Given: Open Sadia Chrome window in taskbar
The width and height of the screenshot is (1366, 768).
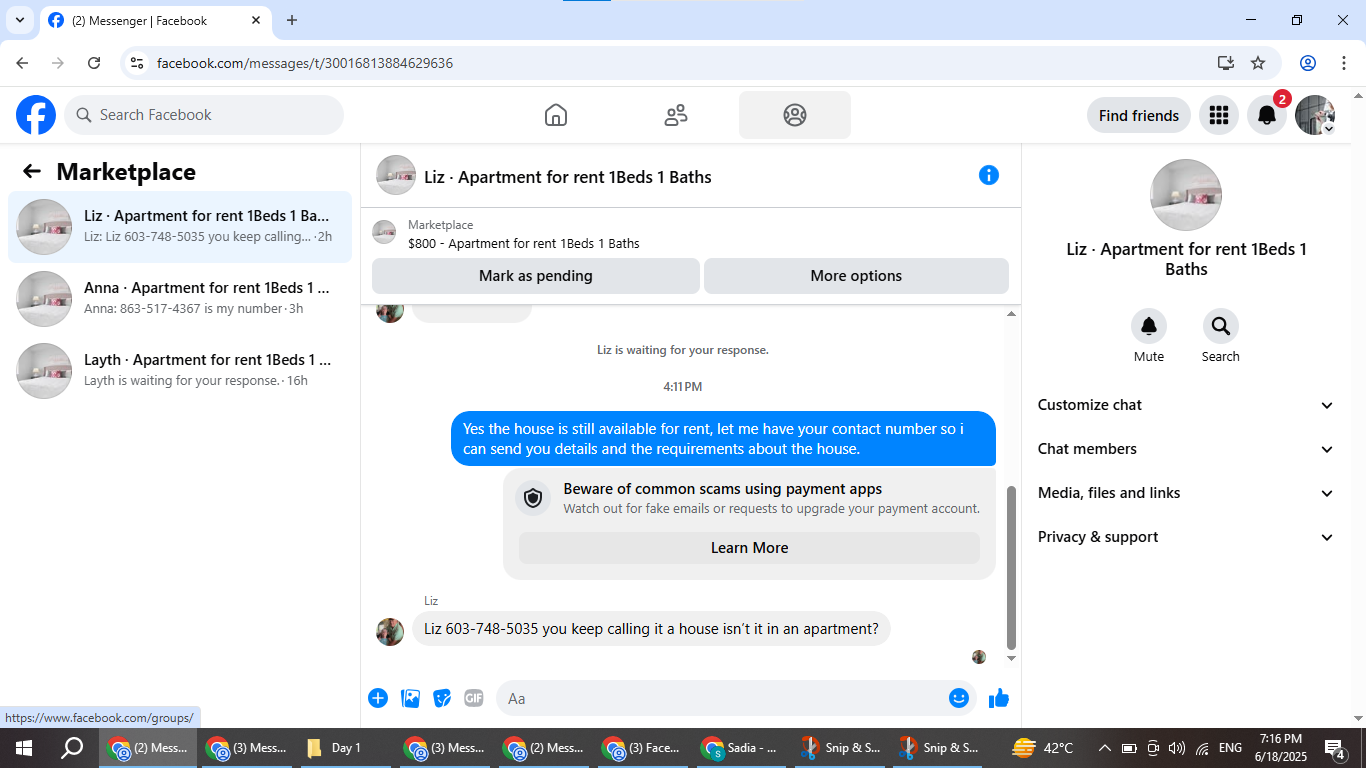Looking at the screenshot, I should tap(740, 748).
